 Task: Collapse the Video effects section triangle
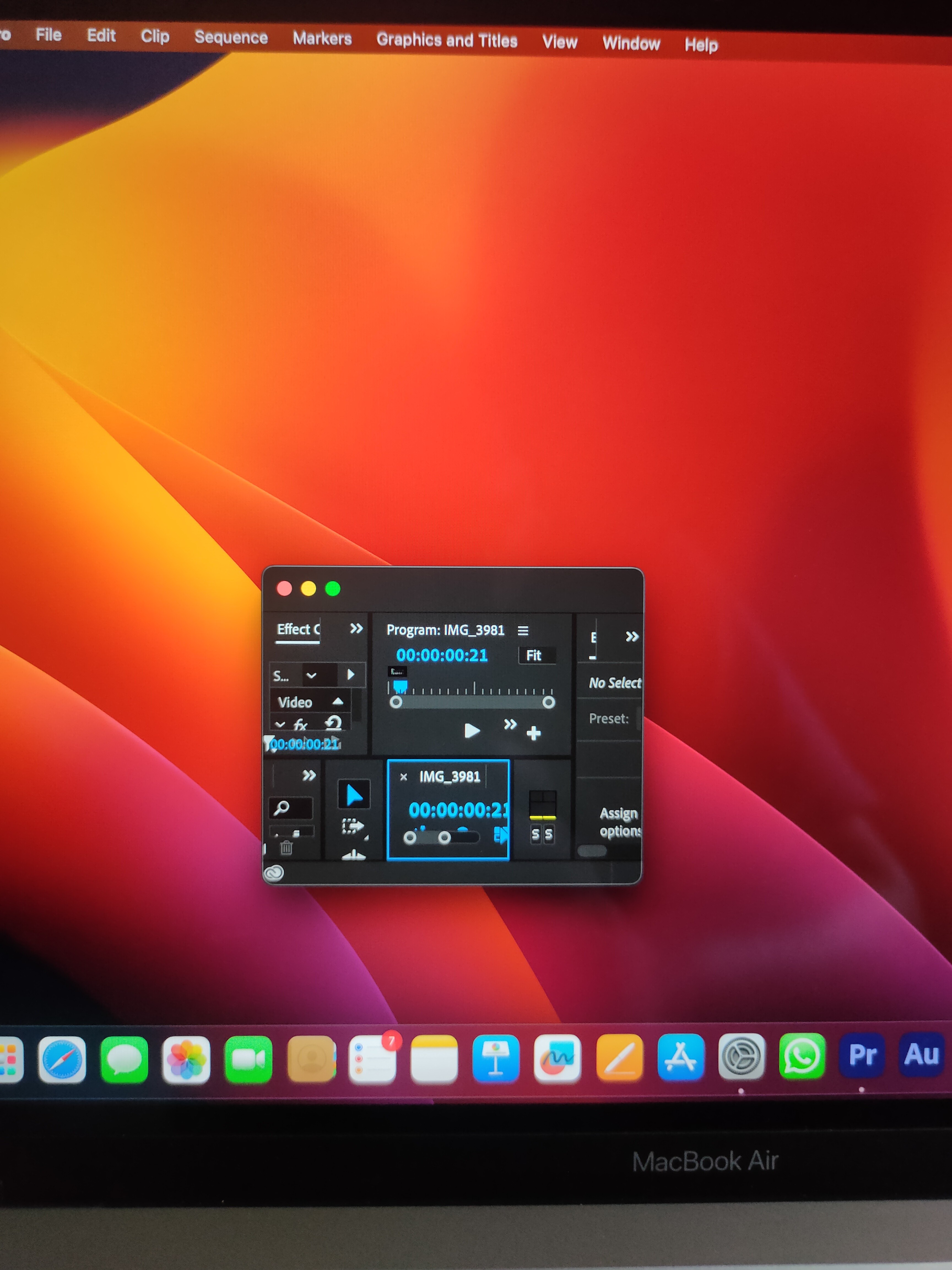coord(337,702)
